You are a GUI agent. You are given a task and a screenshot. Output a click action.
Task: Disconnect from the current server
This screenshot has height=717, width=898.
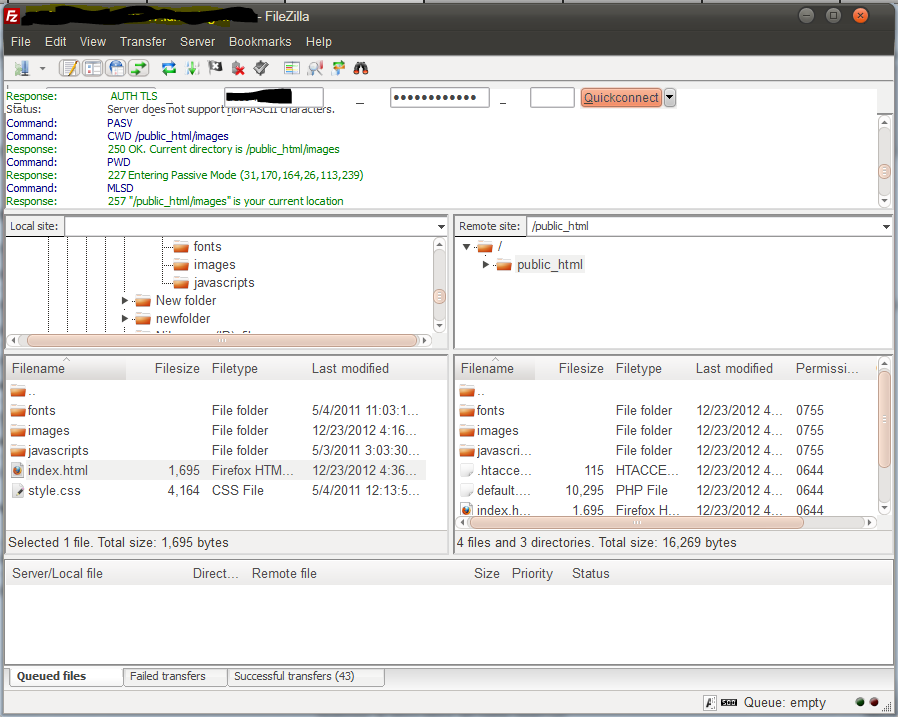tap(238, 68)
